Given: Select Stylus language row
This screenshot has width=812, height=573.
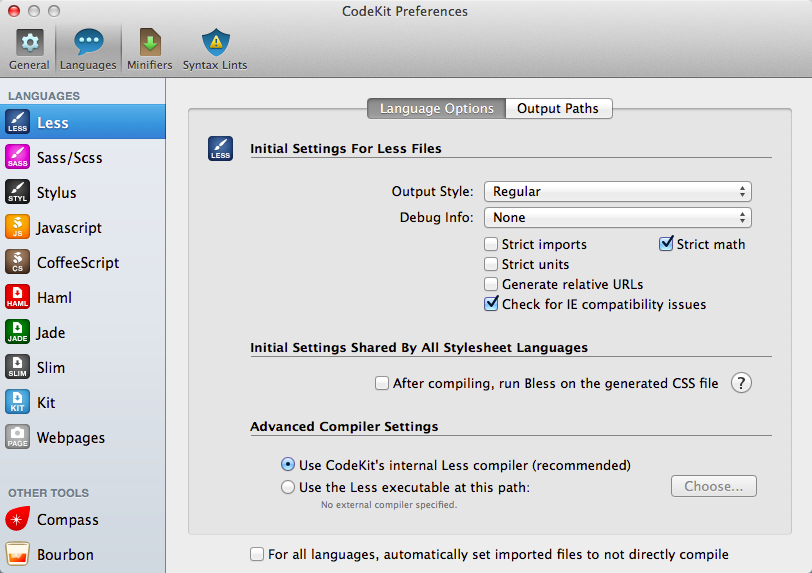Looking at the screenshot, I should (83, 192).
